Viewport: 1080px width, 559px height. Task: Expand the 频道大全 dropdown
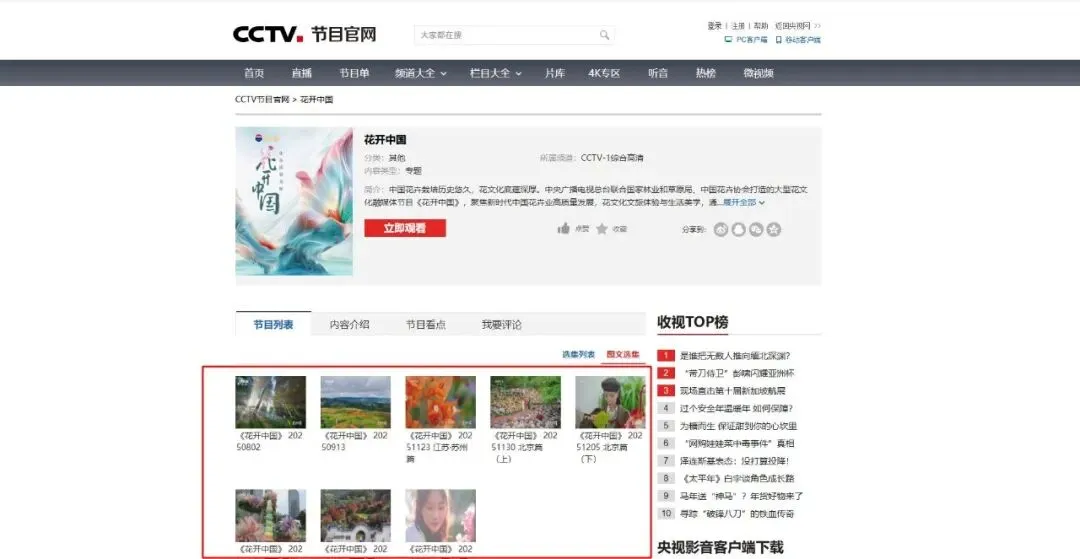point(421,73)
